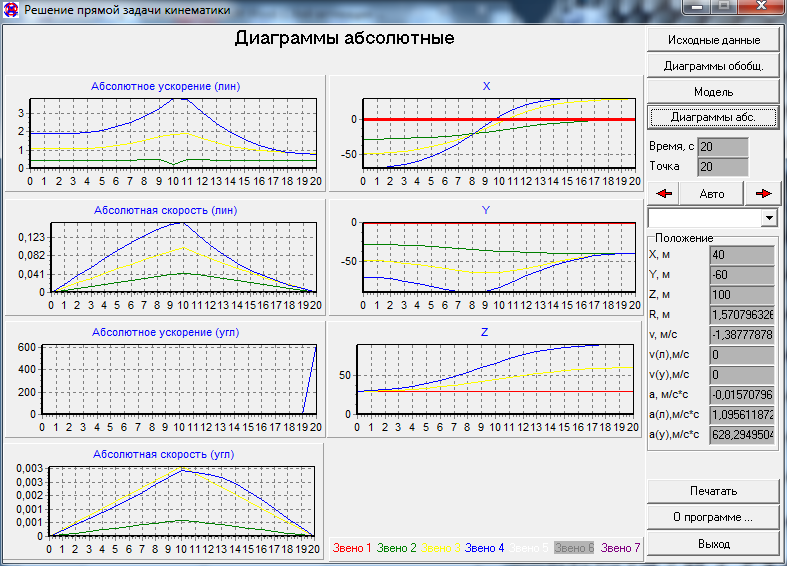Click the v(у),м/с value field
Viewport: 787px width, 566px height.
[742, 375]
